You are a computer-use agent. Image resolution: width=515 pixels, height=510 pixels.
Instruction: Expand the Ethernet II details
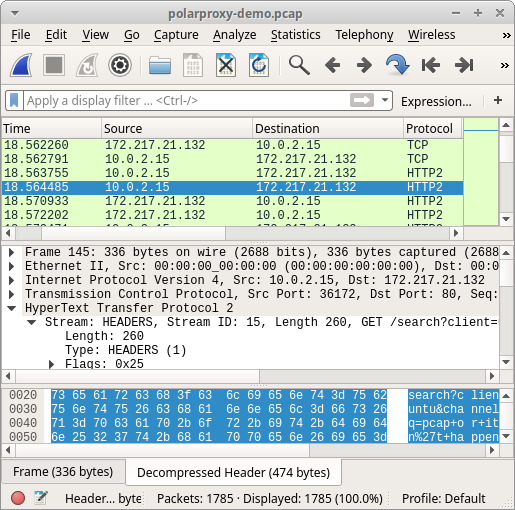[x=11, y=266]
